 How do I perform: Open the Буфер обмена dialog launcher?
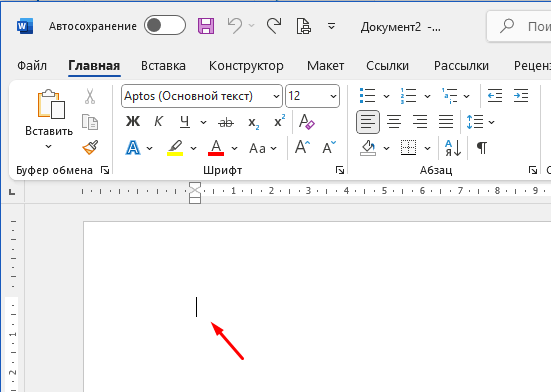pos(105,170)
